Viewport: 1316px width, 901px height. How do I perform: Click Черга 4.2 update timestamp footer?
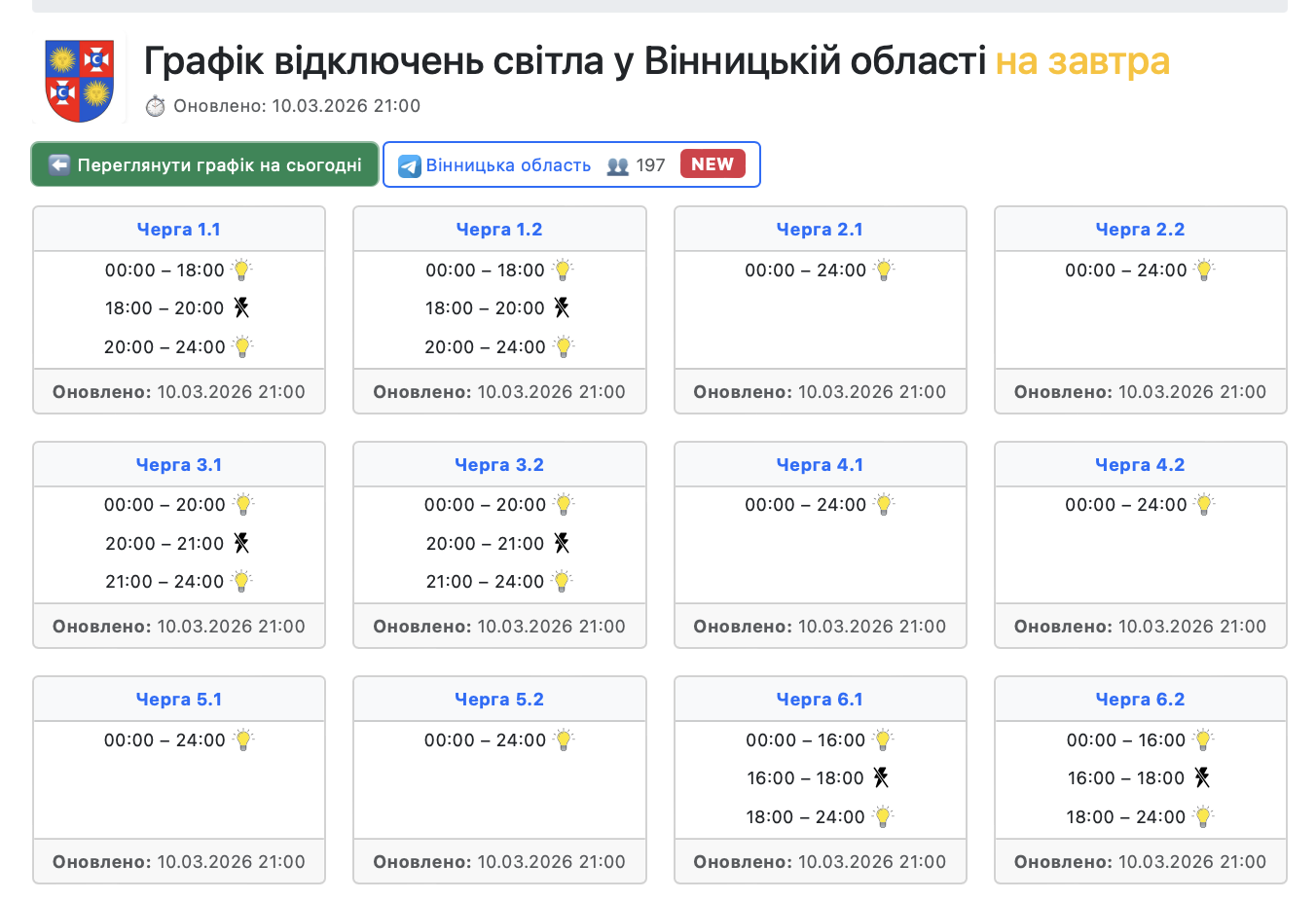(x=1140, y=627)
